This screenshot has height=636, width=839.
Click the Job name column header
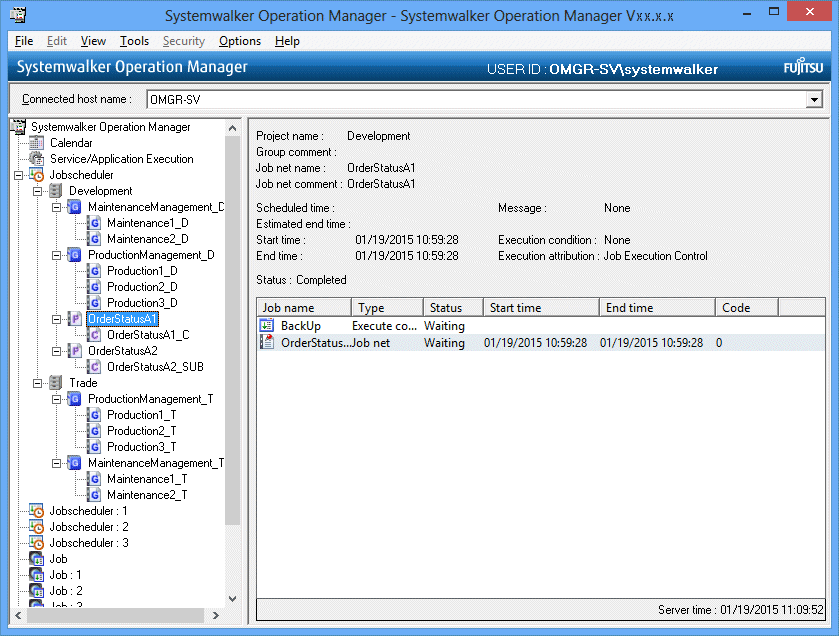tap(304, 307)
